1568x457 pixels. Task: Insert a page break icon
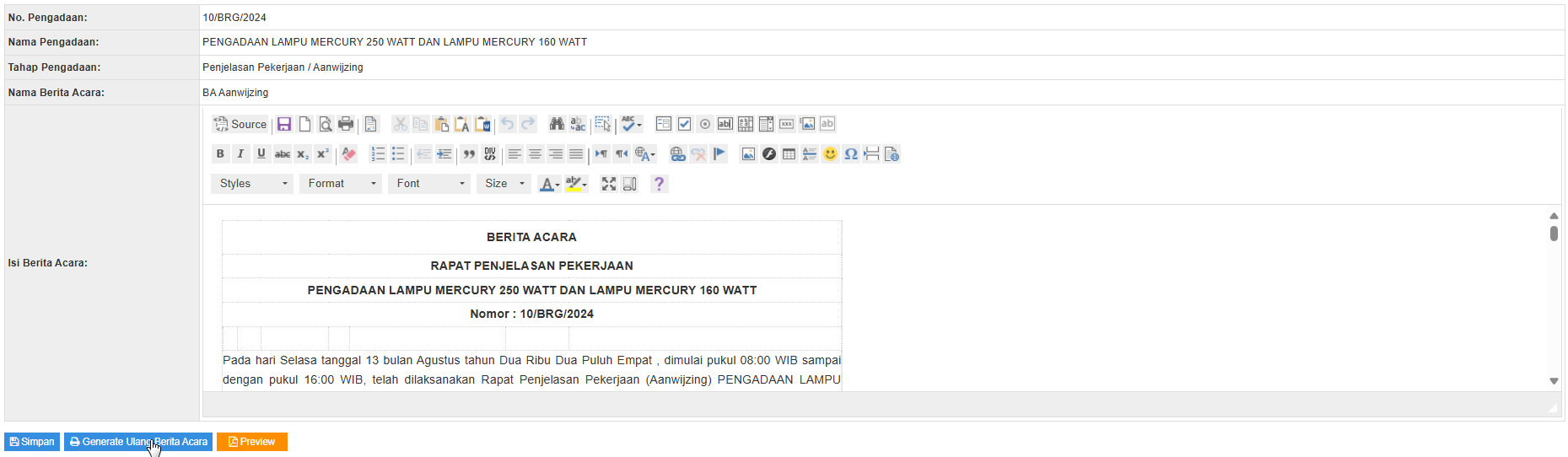point(871,153)
